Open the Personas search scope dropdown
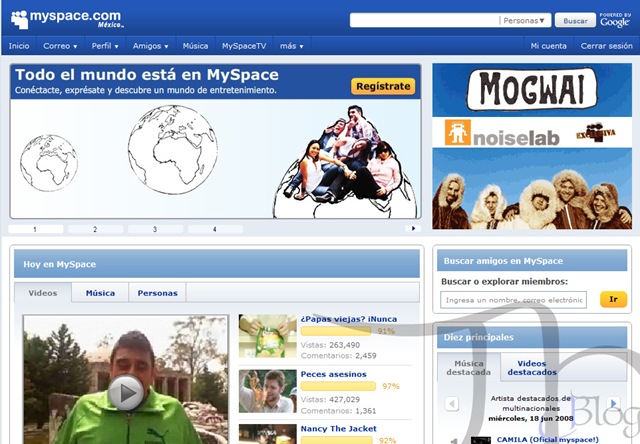 (x=524, y=20)
